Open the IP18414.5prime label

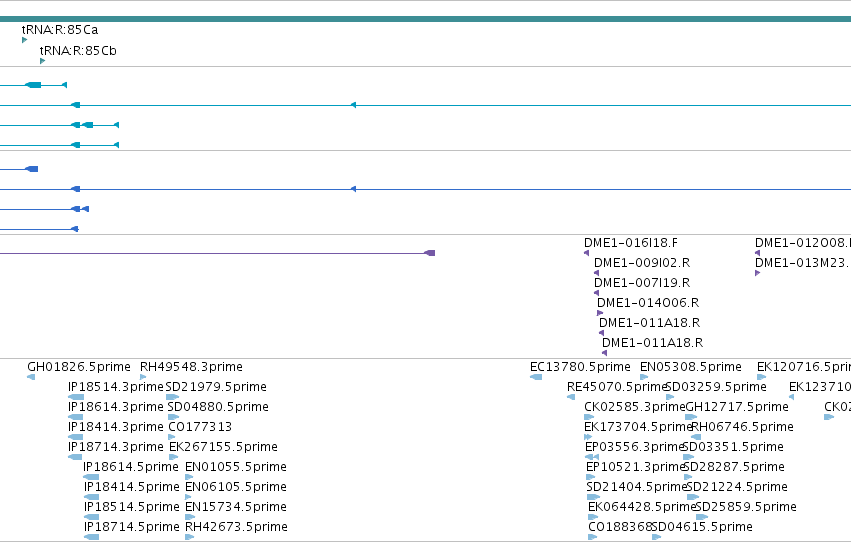point(132,487)
